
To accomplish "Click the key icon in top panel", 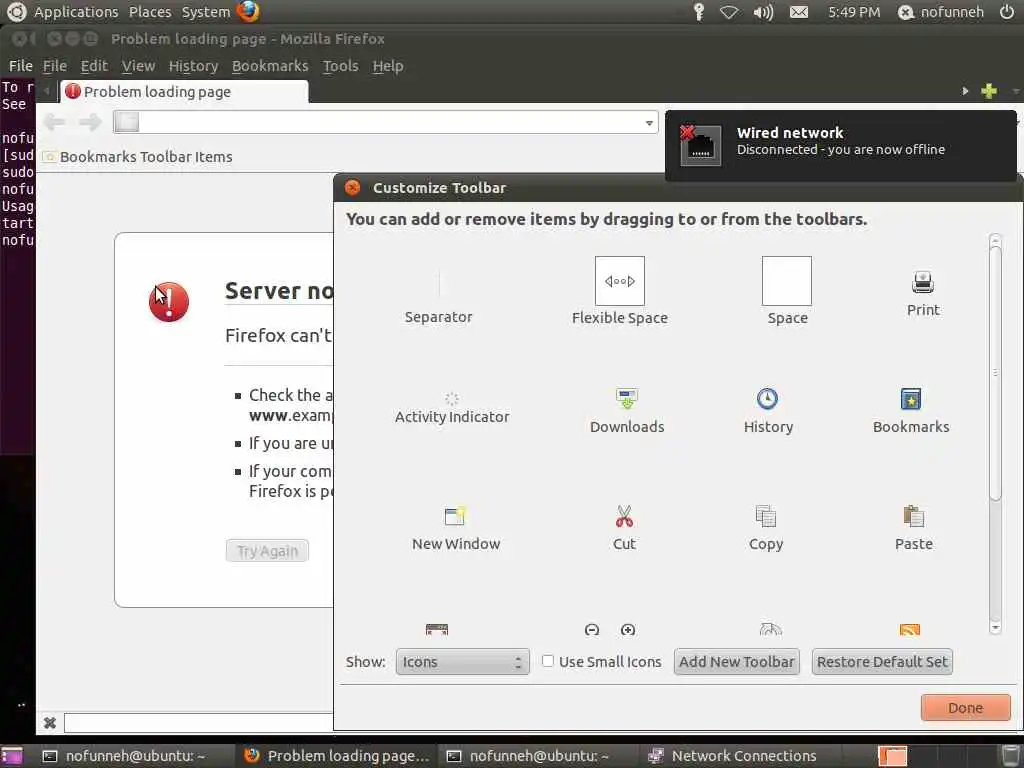I will click(699, 12).
